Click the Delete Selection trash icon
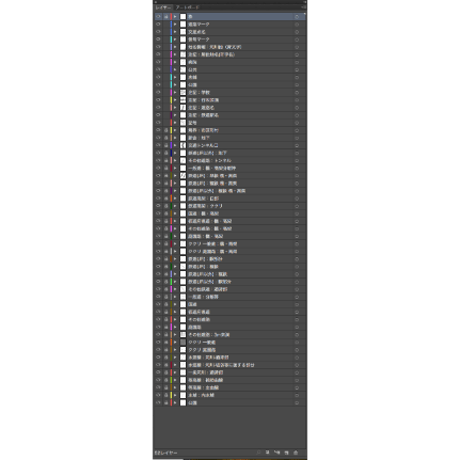Image resolution: width=460 pixels, height=460 pixels. pos(295,452)
